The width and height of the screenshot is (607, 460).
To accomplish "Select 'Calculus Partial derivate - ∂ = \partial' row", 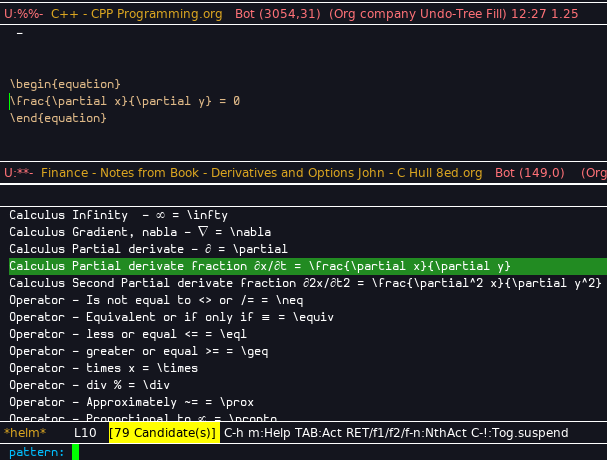I will point(148,249).
